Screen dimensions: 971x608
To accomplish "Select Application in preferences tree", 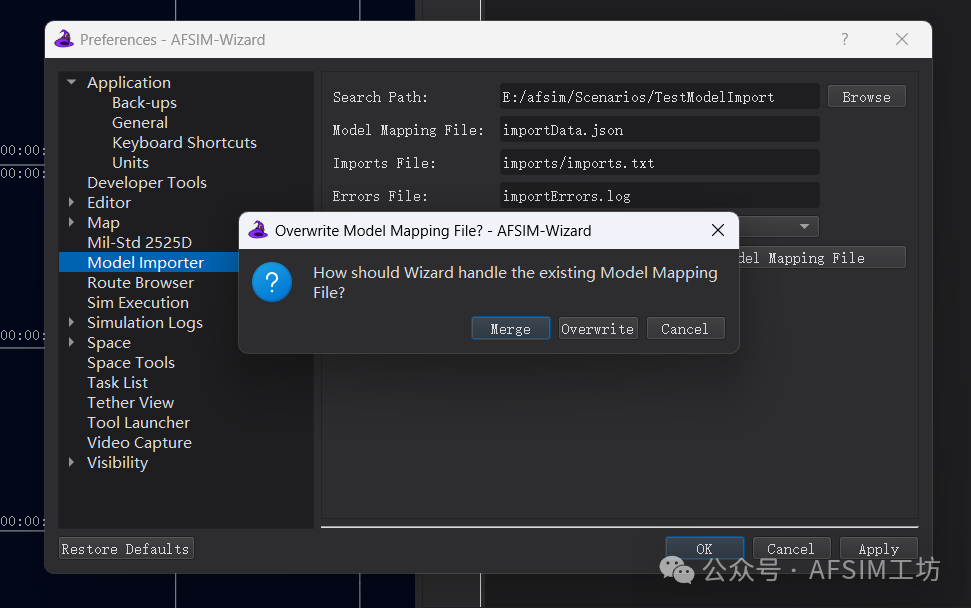I will (x=129, y=82).
